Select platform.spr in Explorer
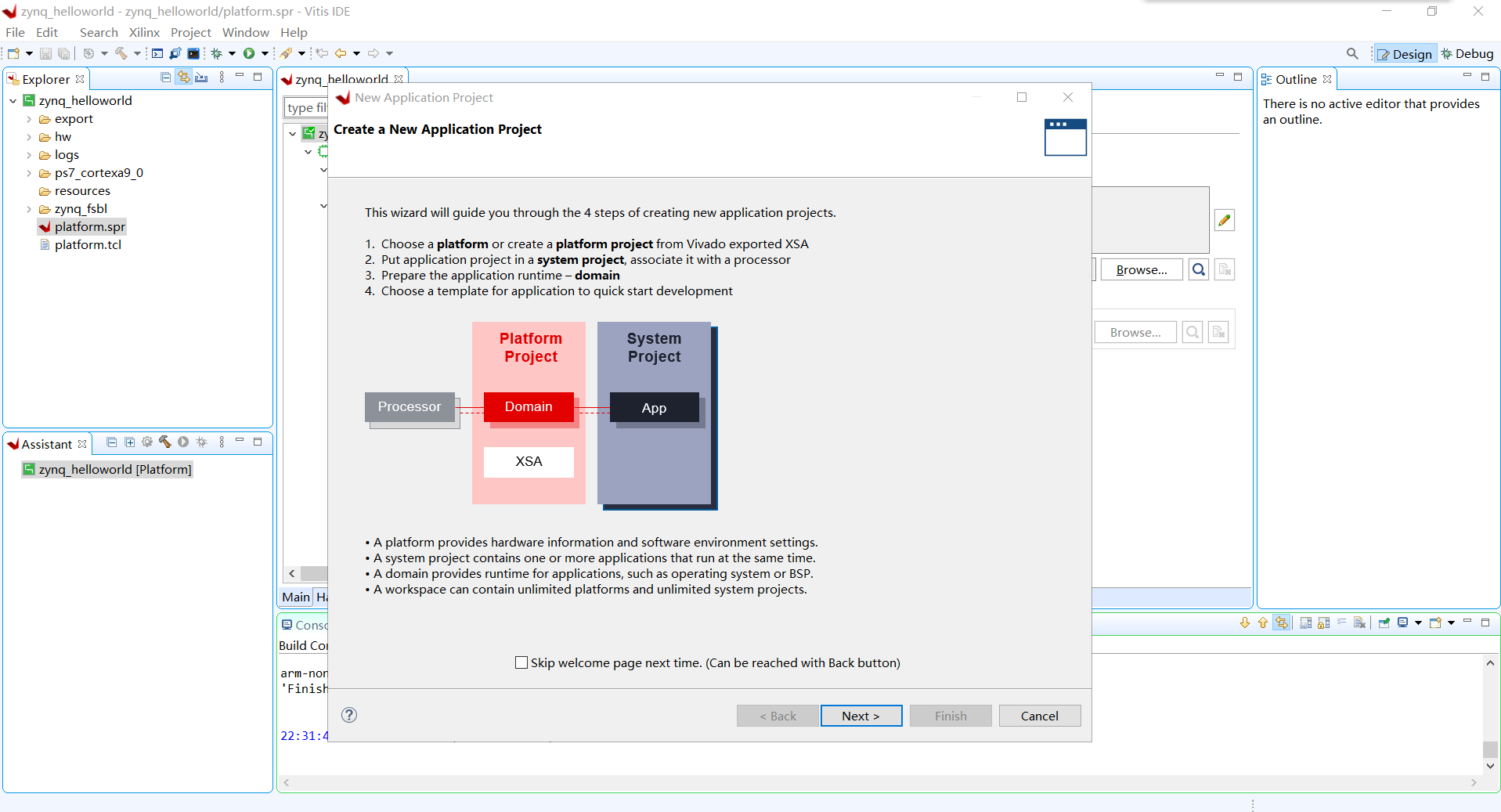Image resolution: width=1501 pixels, height=812 pixels. click(x=81, y=227)
